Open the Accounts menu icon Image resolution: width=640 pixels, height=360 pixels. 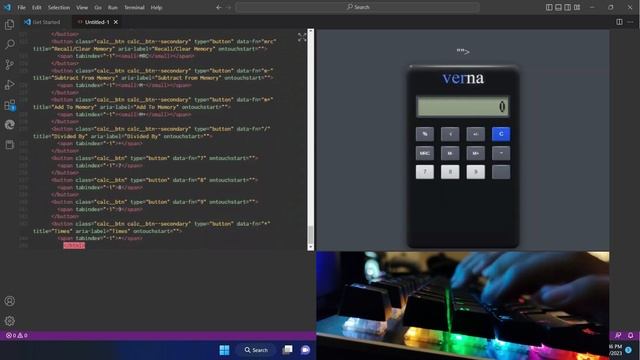9,301
